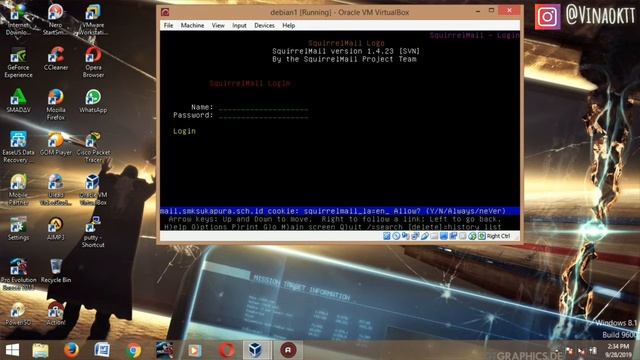Viewport: 640px width, 360px height.
Task: Open the Machine menu
Action: pos(192,25)
